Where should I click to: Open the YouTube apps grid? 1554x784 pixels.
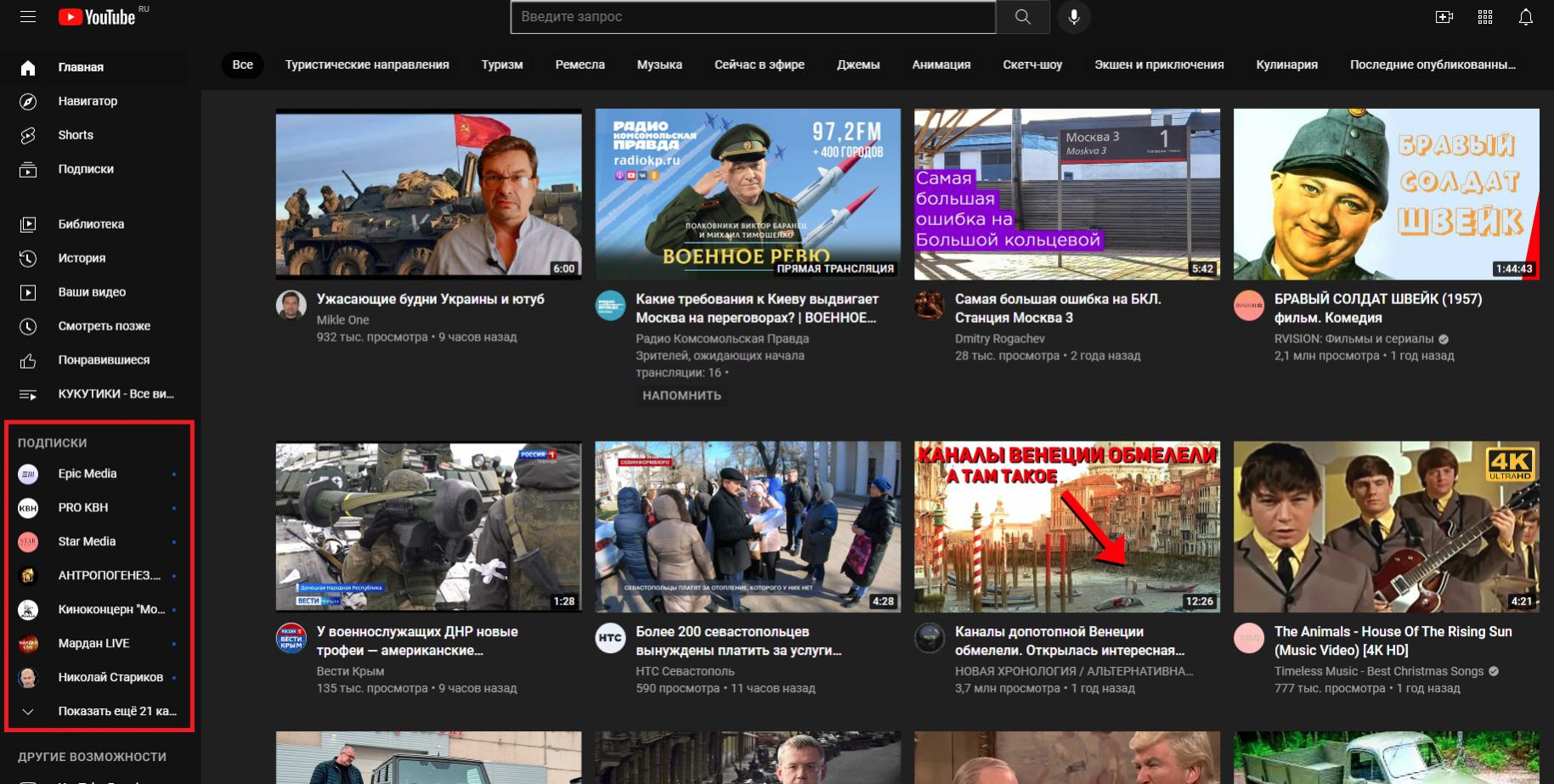tap(1485, 17)
